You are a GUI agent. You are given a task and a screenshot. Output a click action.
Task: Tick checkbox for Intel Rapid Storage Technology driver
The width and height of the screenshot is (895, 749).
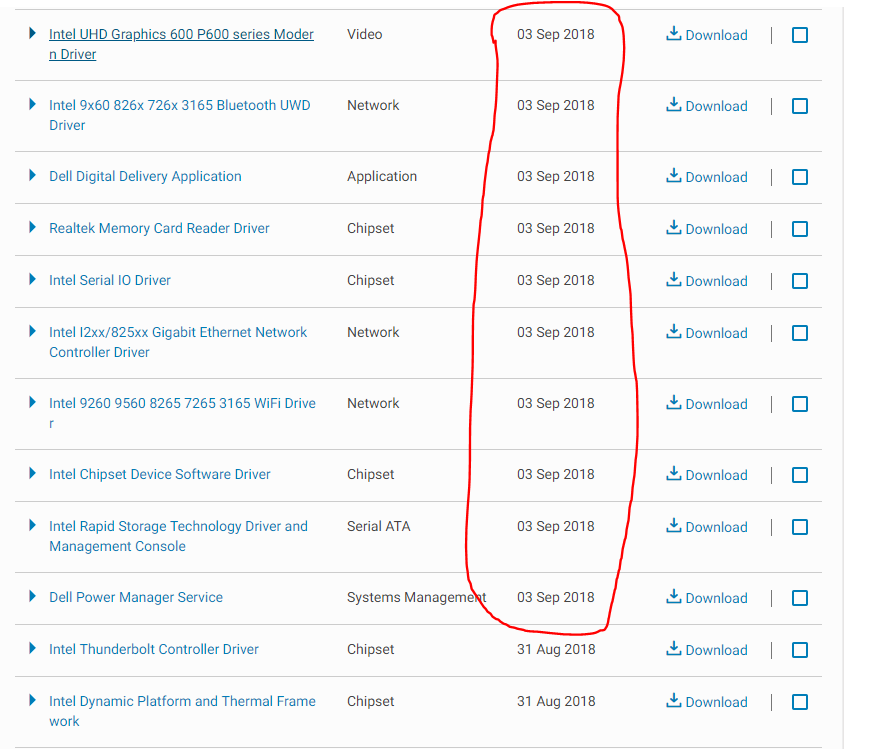tap(800, 527)
